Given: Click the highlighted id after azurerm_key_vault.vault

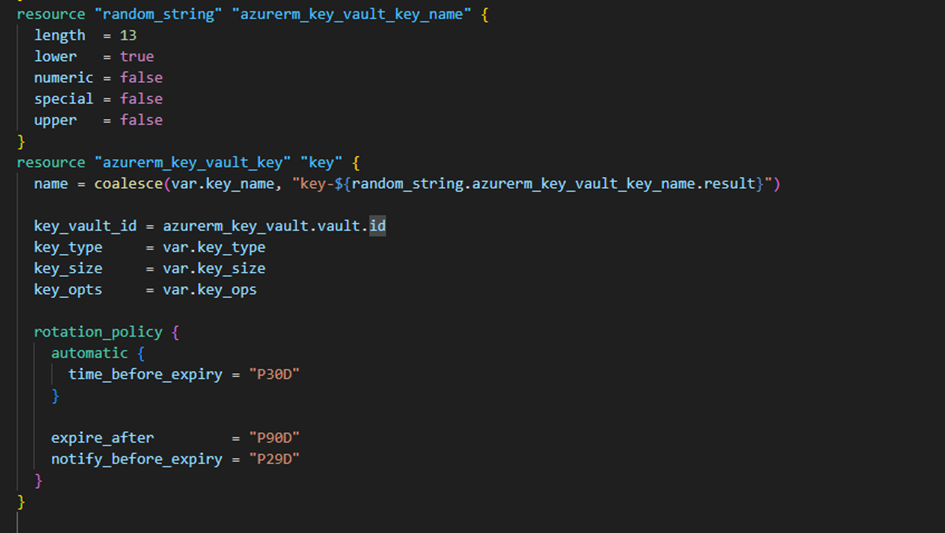Looking at the screenshot, I should pyautogui.click(x=377, y=226).
